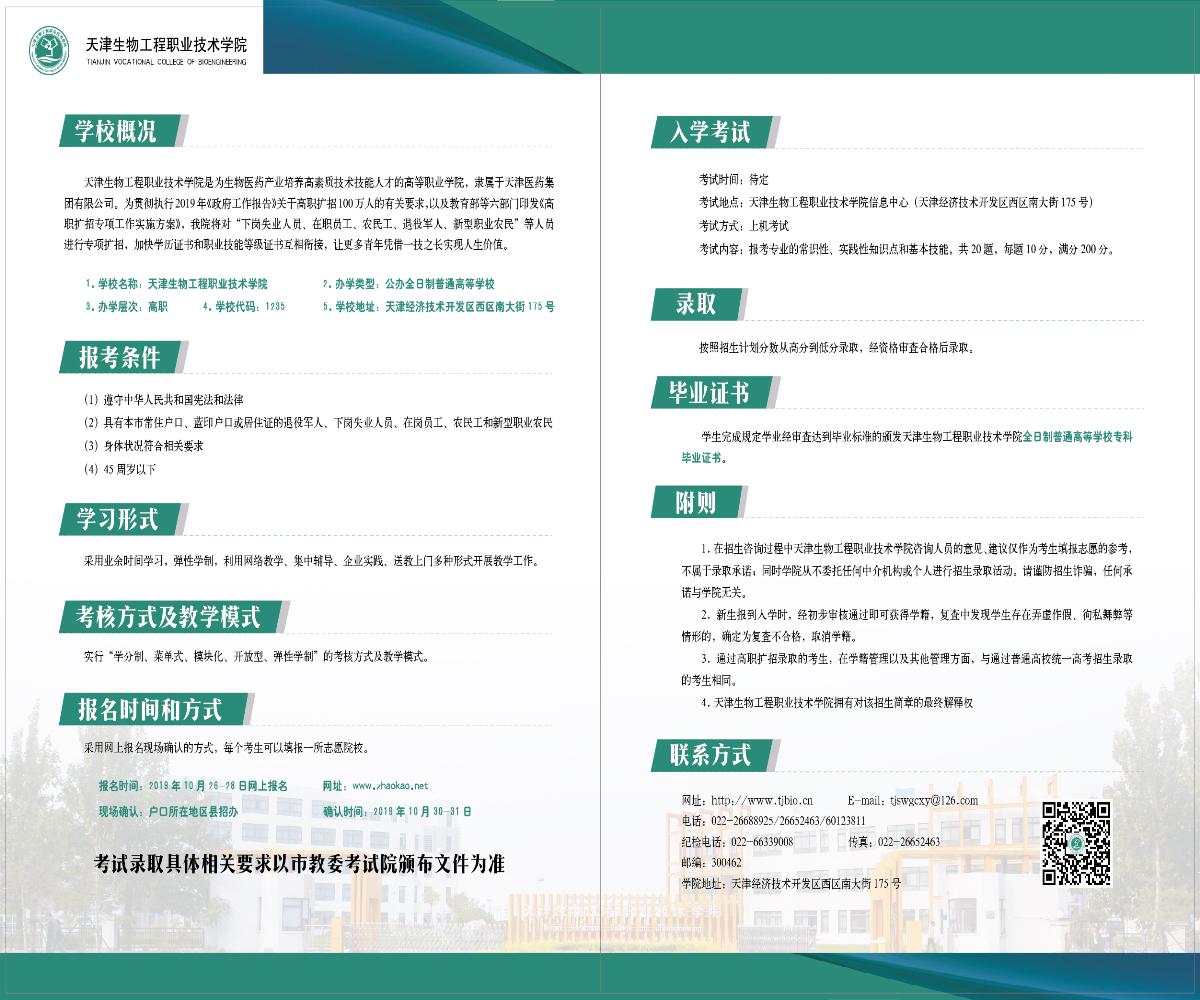The width and height of the screenshot is (1200, 1000).
Task: Click the 考试内容 description line
Action: click(x=907, y=249)
